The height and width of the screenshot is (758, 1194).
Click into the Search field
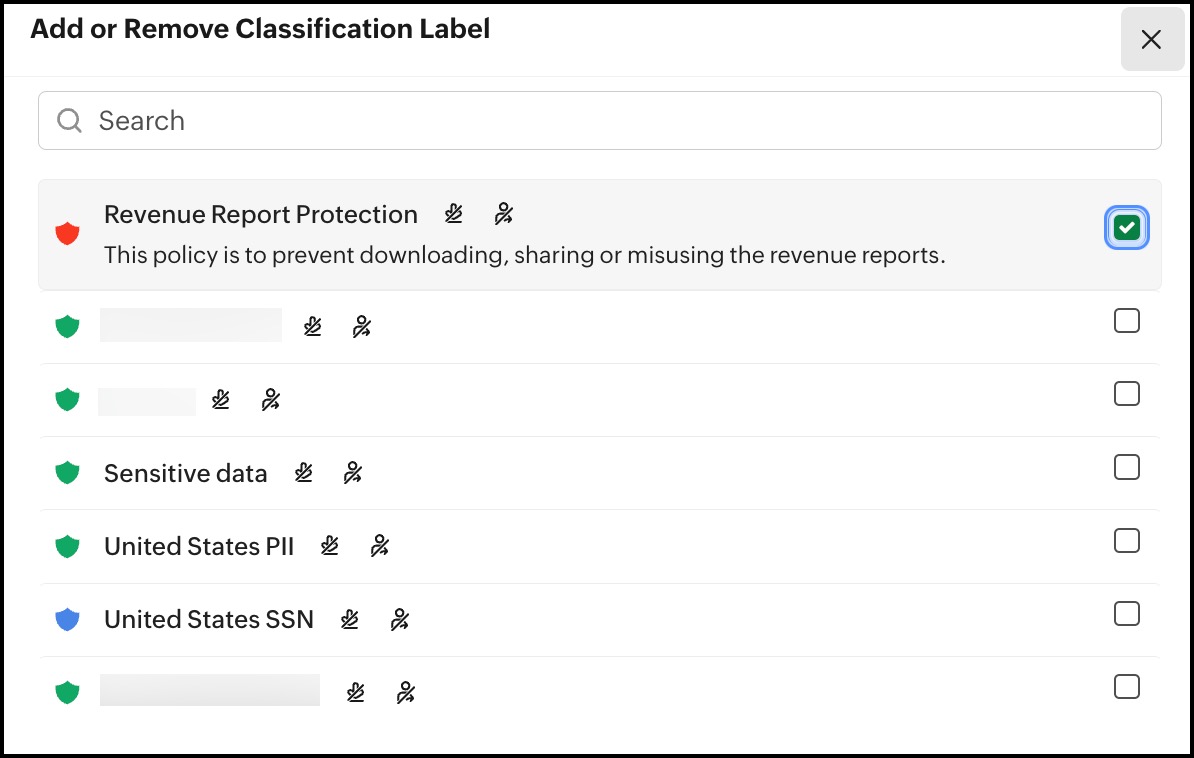(600, 120)
